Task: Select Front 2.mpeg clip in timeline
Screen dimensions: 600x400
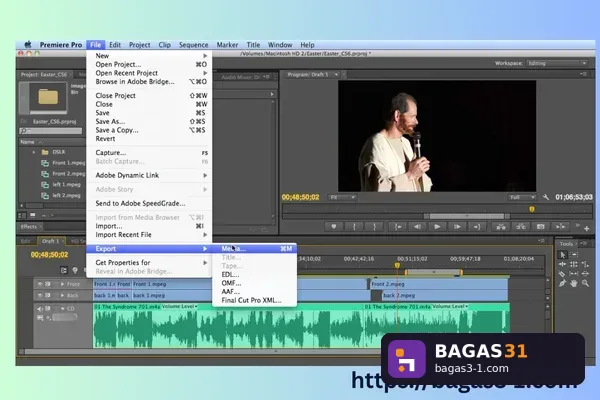Action: coord(439,284)
